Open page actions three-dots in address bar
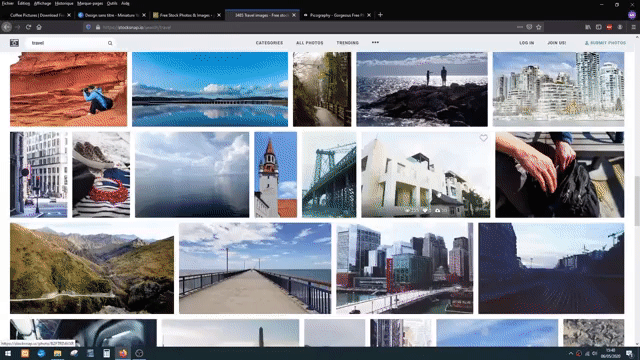The height and width of the screenshot is (360, 640). coord(520,27)
